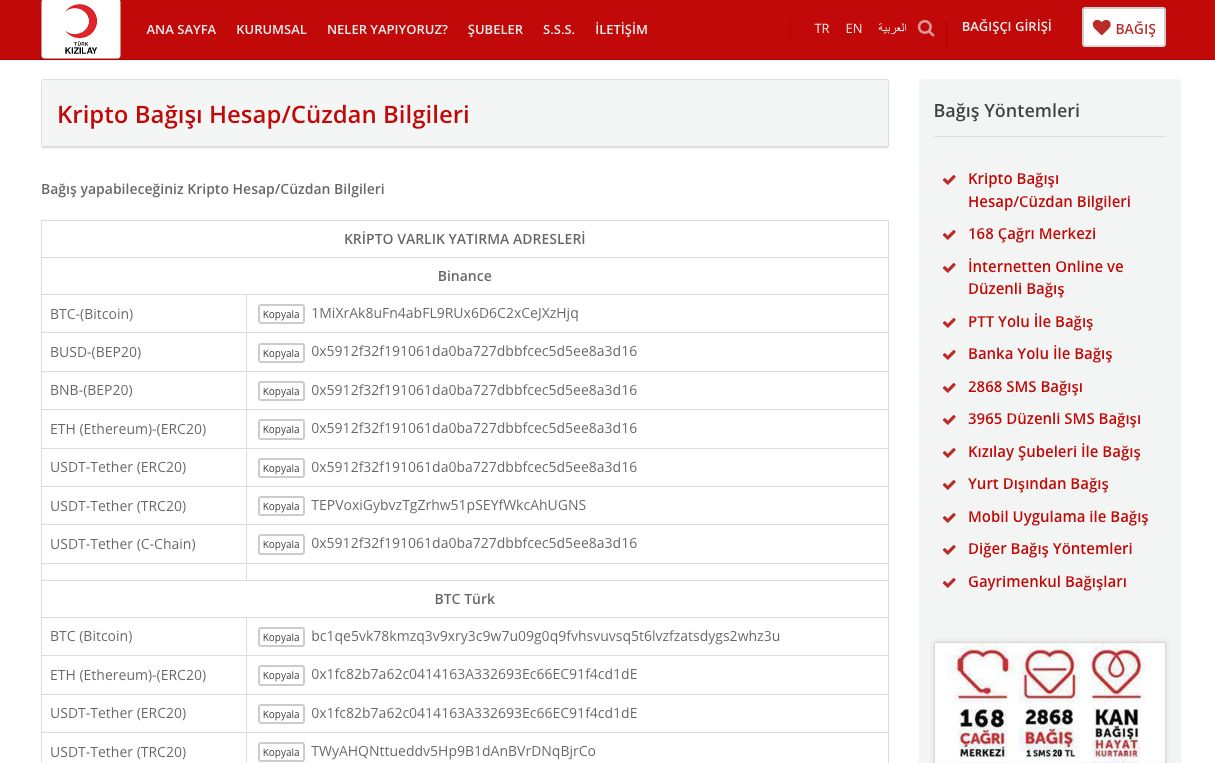Open Diğer Bağış Yöntemleri link

[1050, 548]
